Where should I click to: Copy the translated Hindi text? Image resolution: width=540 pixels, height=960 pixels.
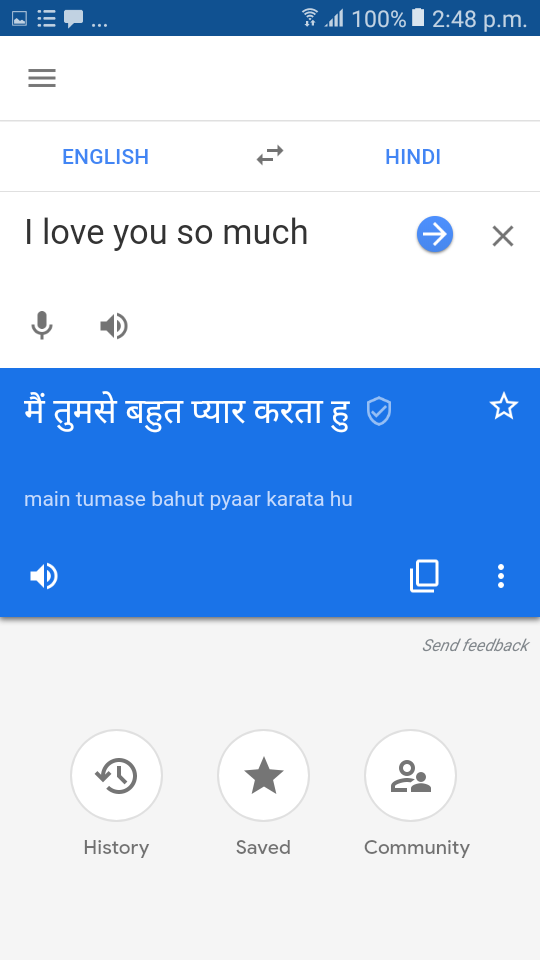[x=424, y=576]
